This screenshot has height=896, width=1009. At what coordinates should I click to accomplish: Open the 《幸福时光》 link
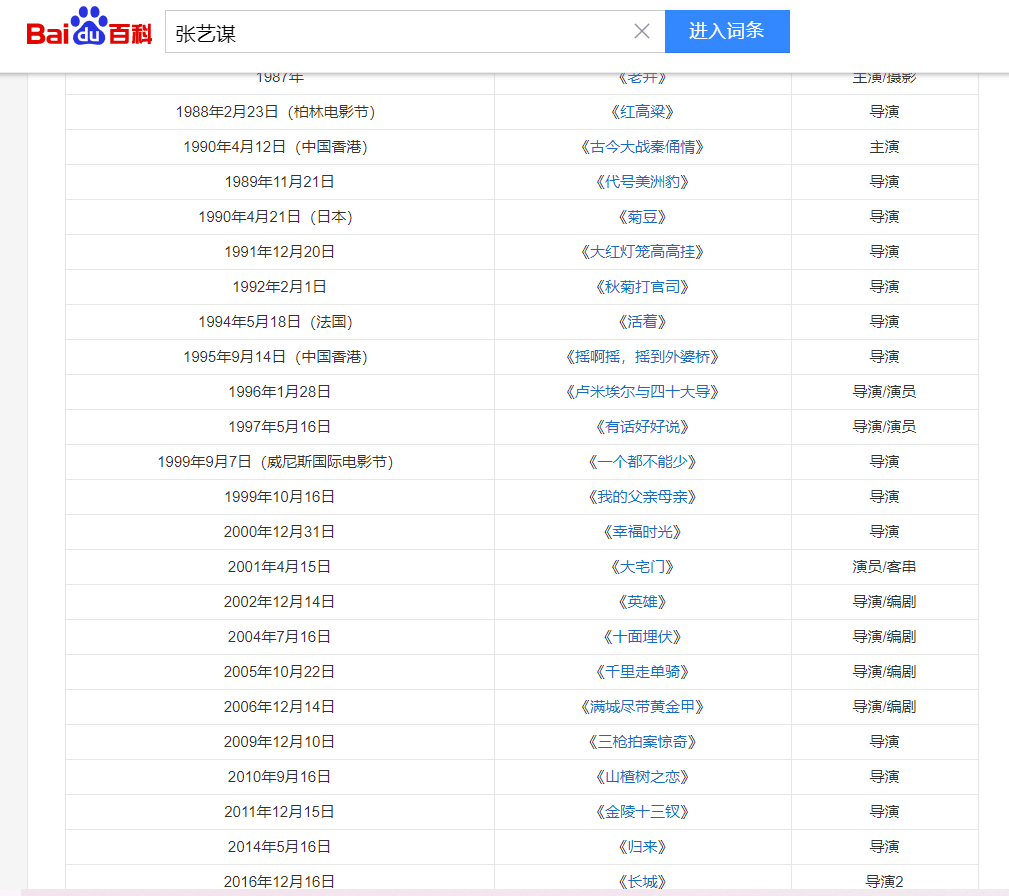click(x=642, y=532)
